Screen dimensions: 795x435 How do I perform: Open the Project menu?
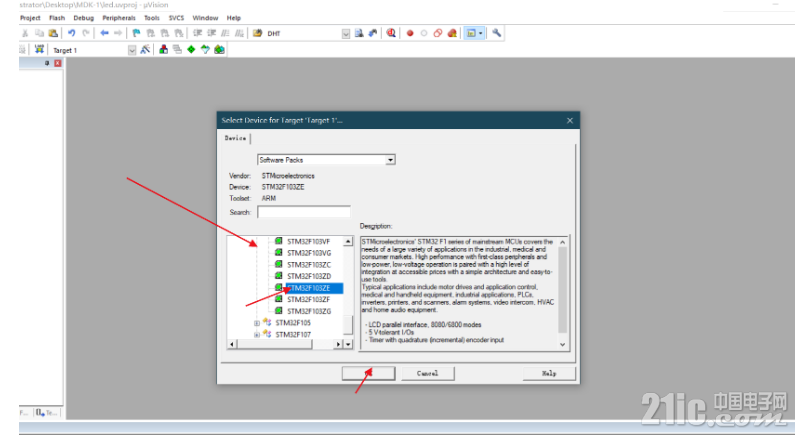[x=30, y=18]
